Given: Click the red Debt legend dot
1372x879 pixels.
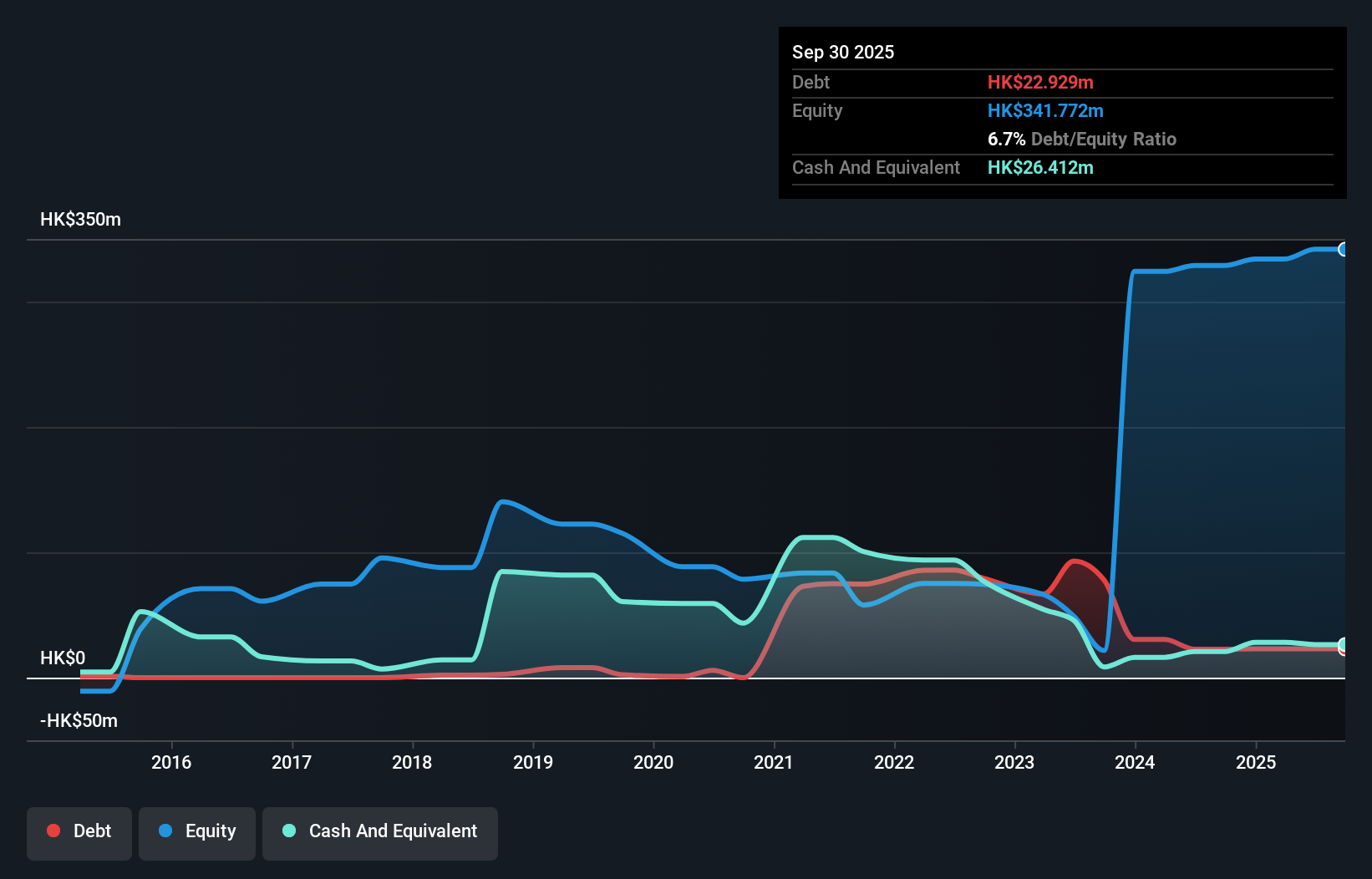Looking at the screenshot, I should coord(53,831).
